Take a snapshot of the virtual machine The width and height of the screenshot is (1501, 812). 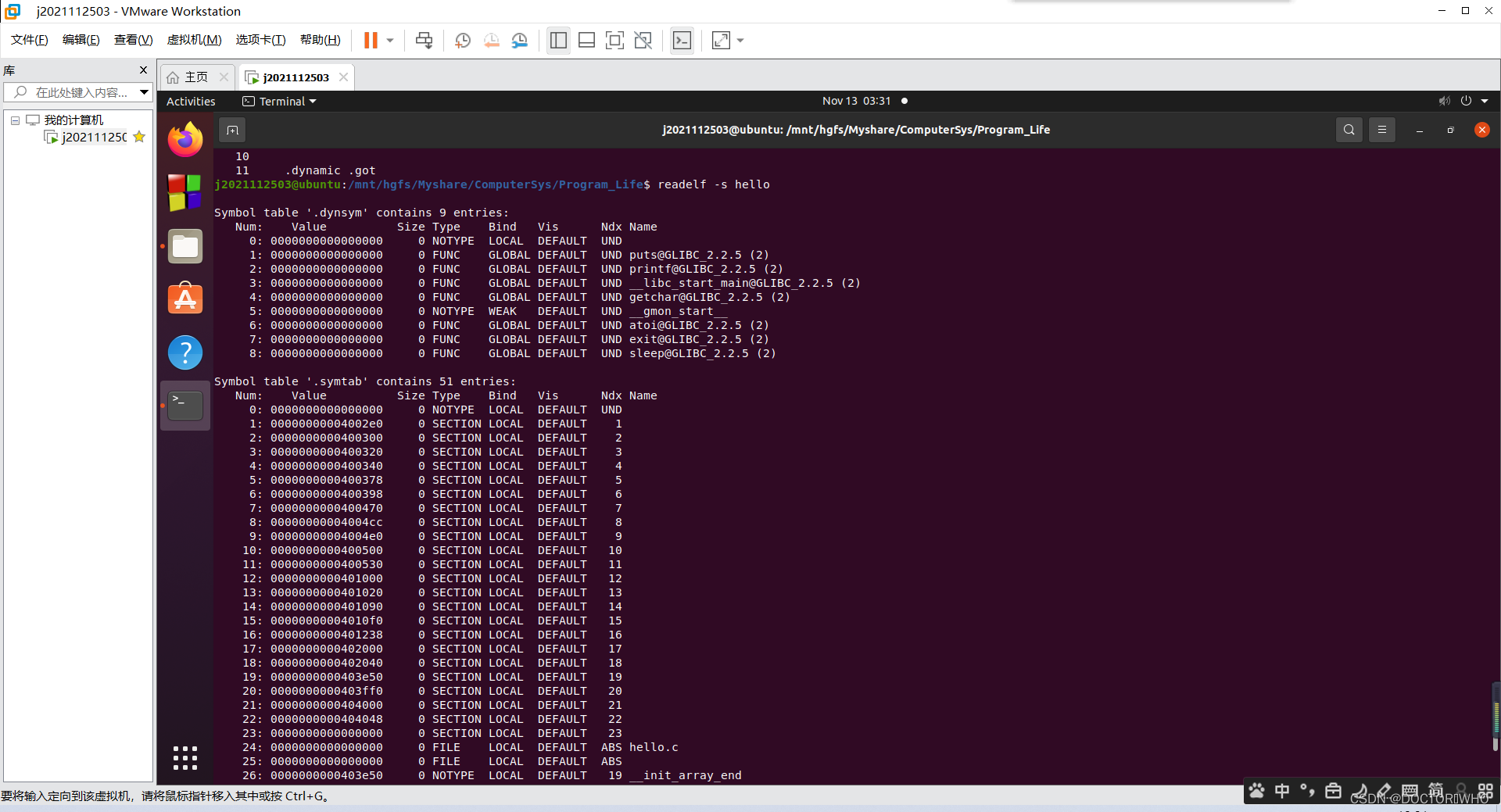point(463,41)
